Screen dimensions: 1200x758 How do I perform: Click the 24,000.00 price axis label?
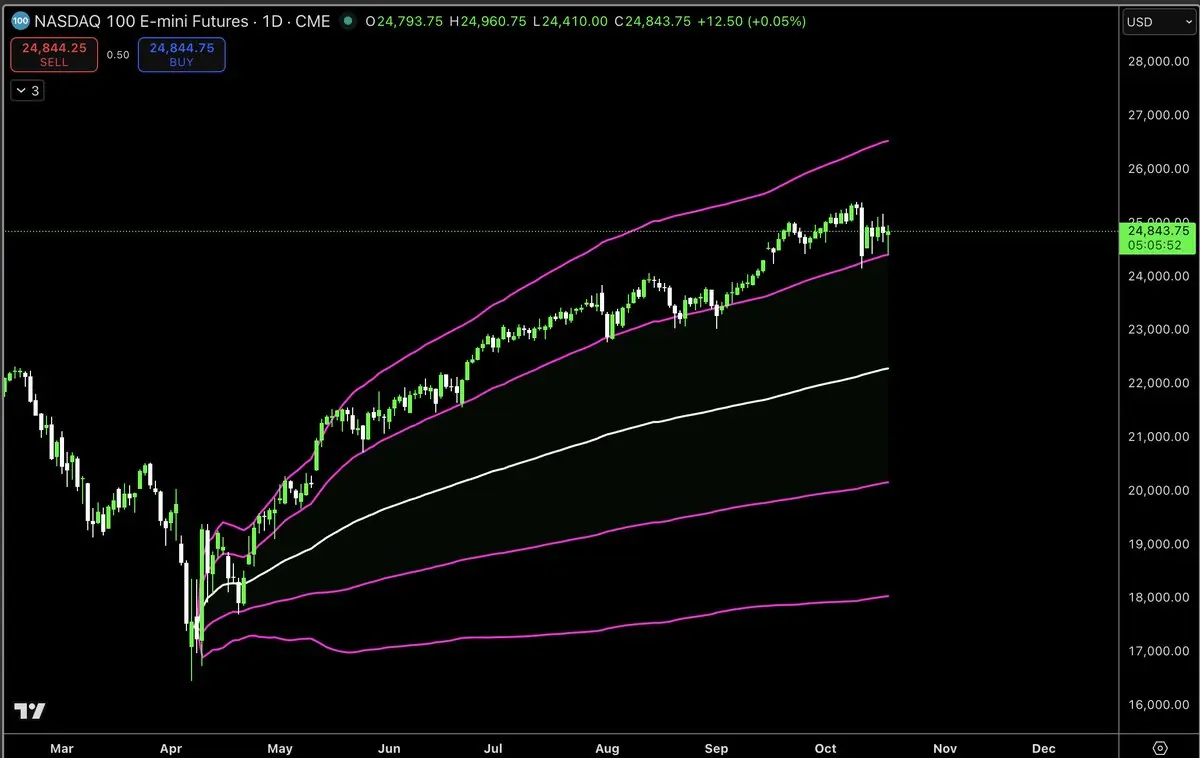(x=1158, y=276)
